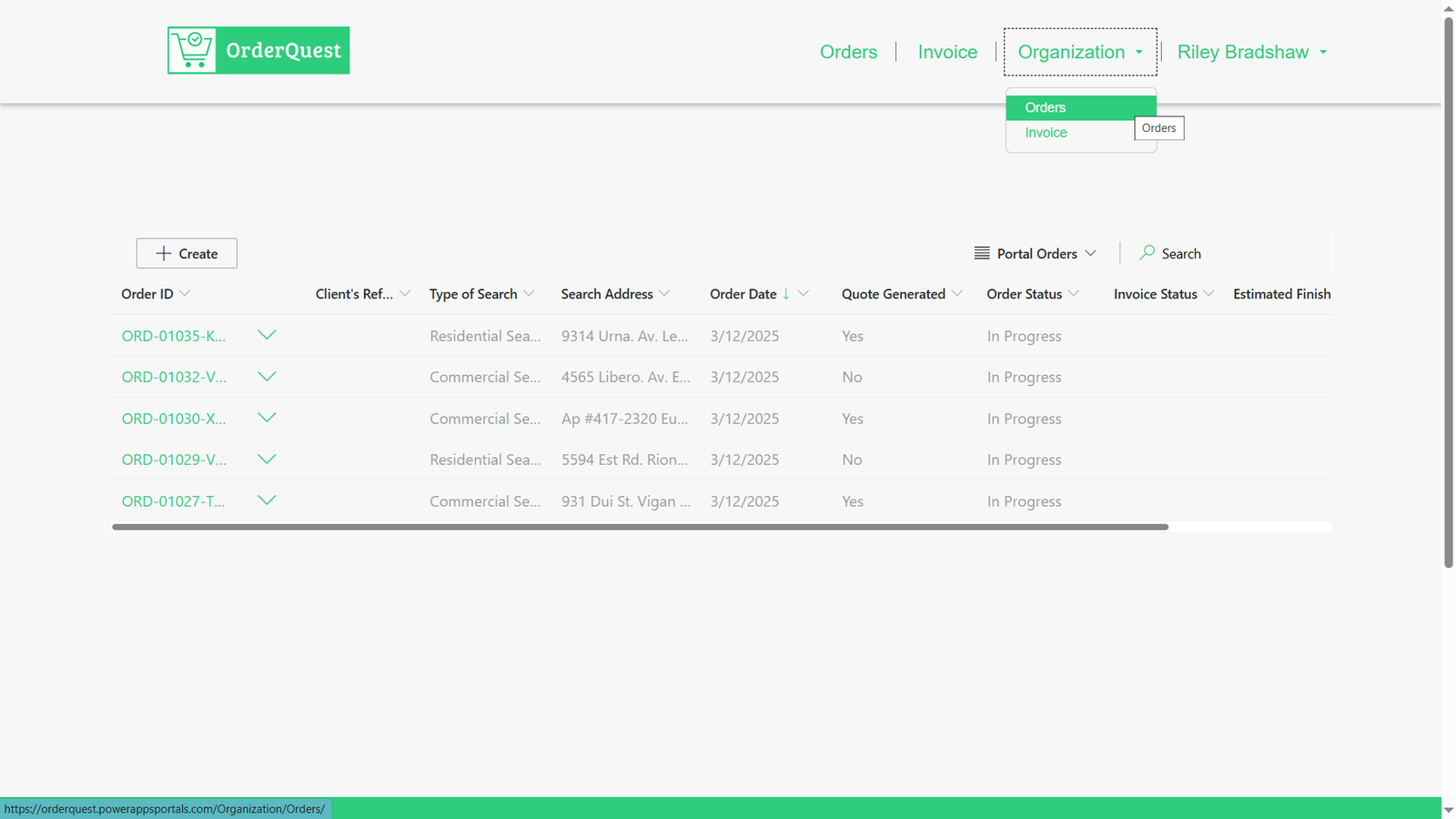1456x819 pixels.
Task: Click the page vertical scrollbar thumb
Action: [1449, 291]
